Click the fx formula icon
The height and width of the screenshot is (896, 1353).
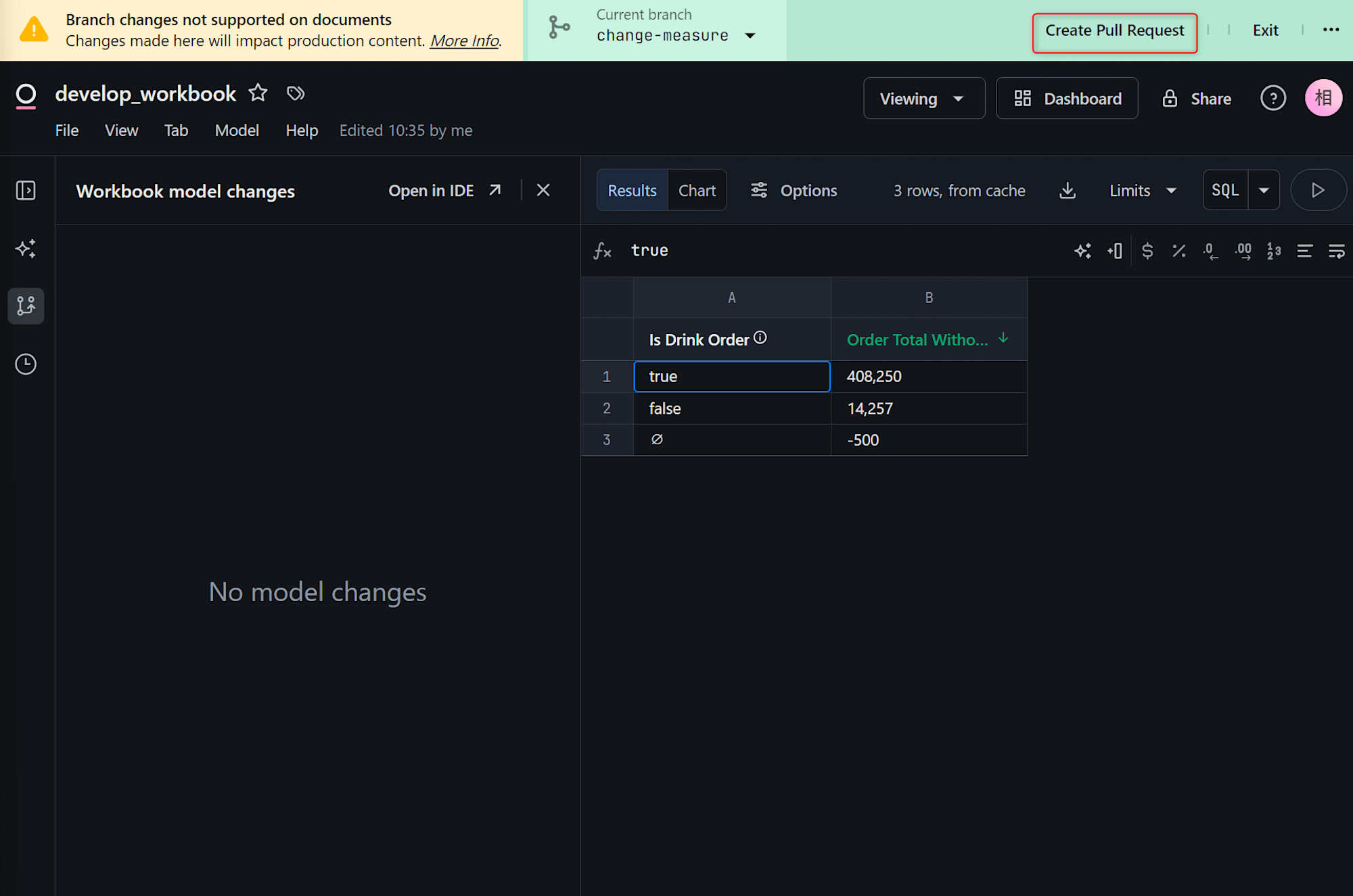[602, 251]
